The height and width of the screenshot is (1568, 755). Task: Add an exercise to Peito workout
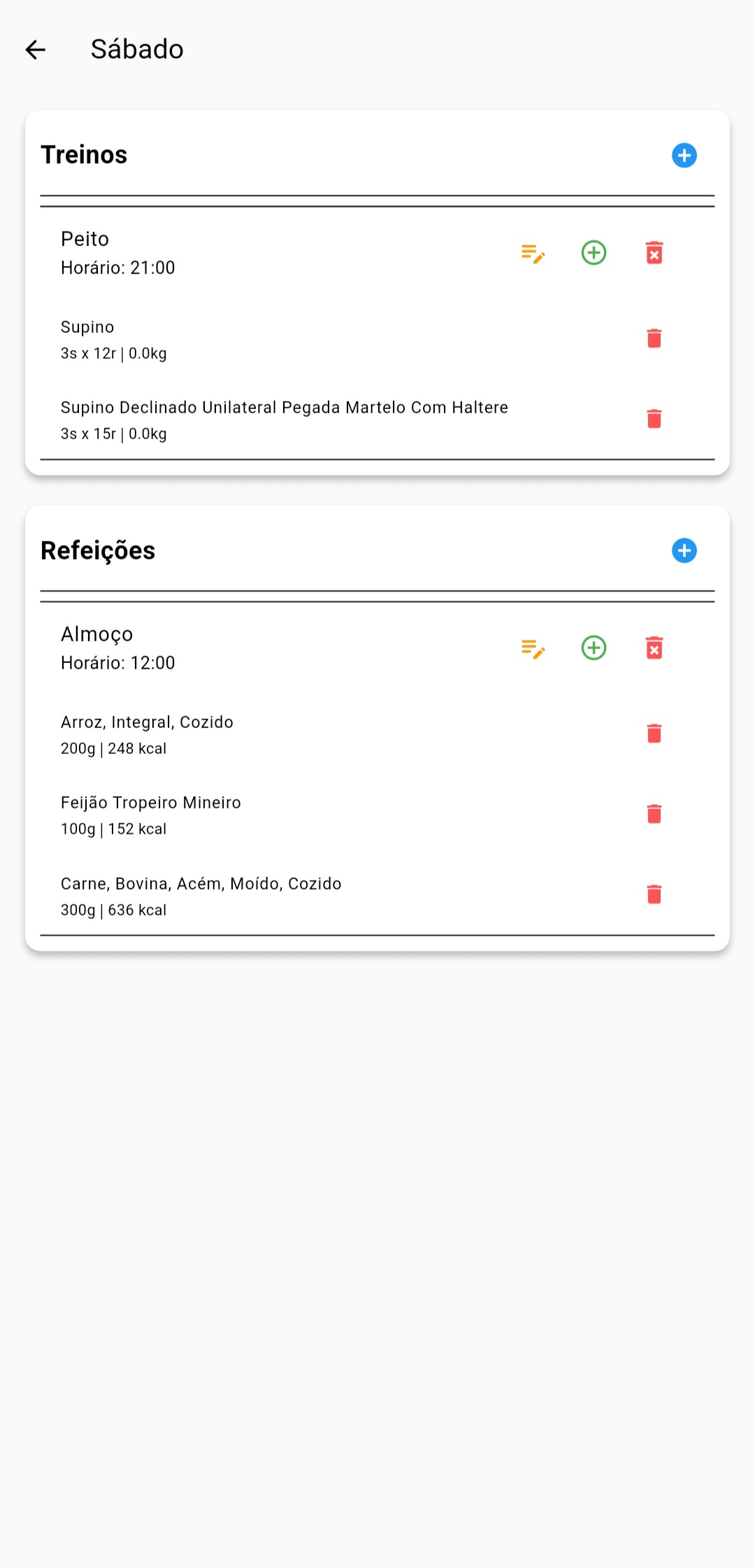pyautogui.click(x=594, y=253)
